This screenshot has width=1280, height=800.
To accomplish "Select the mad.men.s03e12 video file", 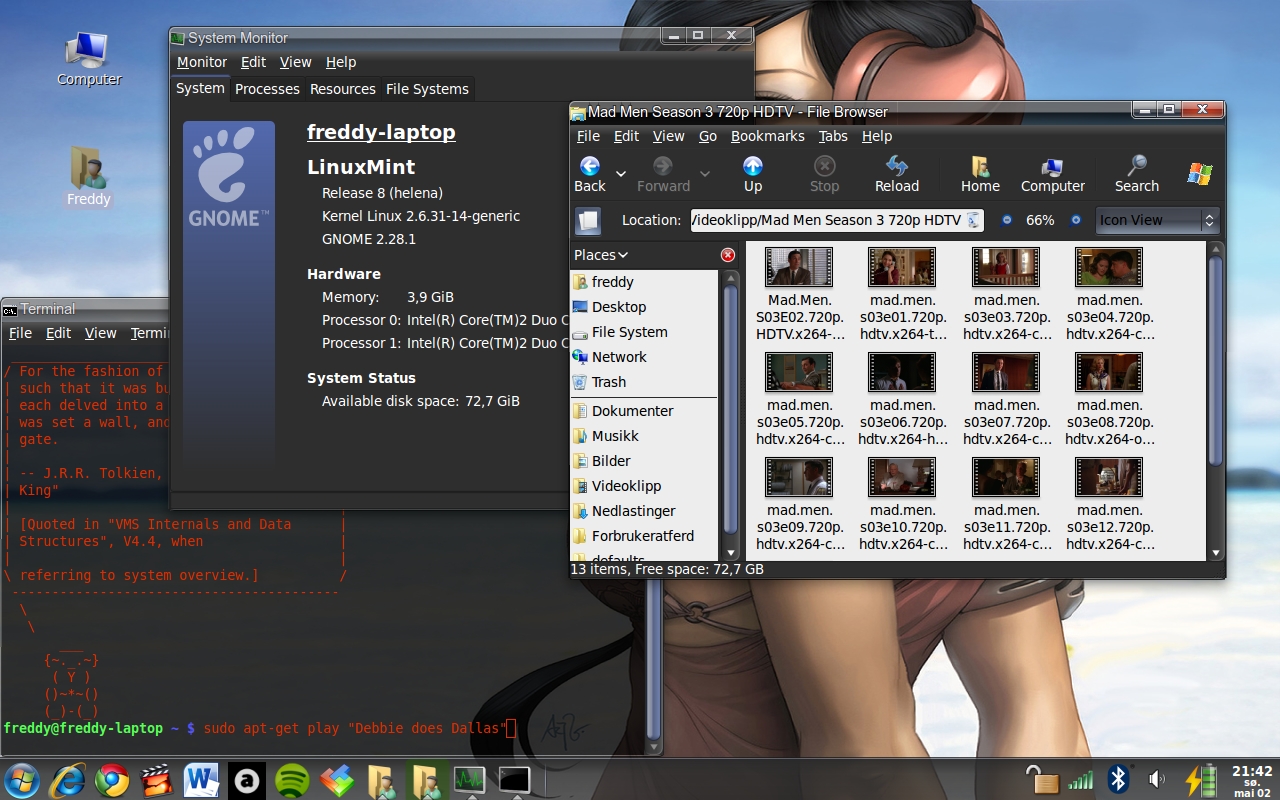I will [1109, 505].
